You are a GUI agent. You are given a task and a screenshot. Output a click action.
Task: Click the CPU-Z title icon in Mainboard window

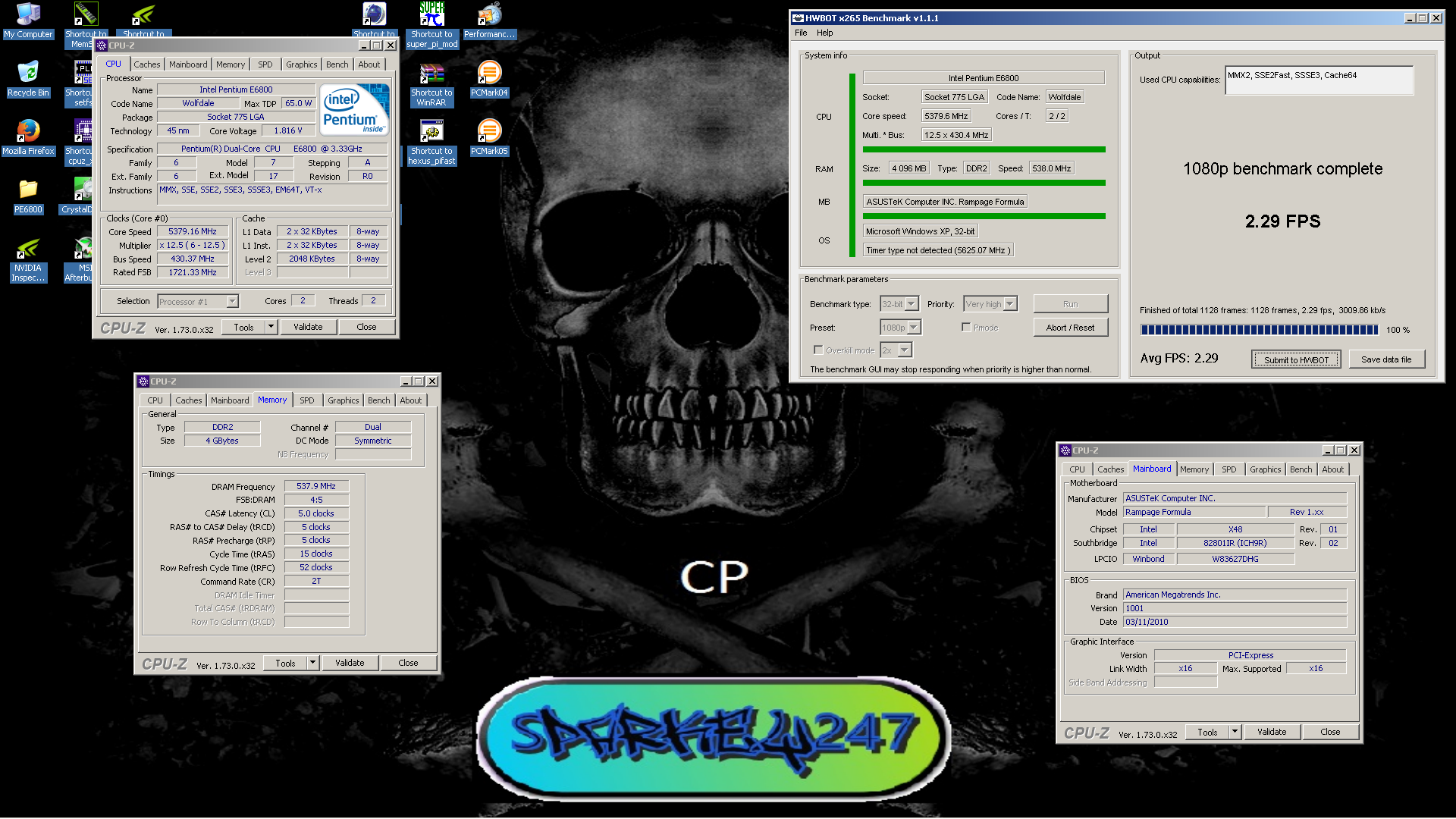(1065, 450)
